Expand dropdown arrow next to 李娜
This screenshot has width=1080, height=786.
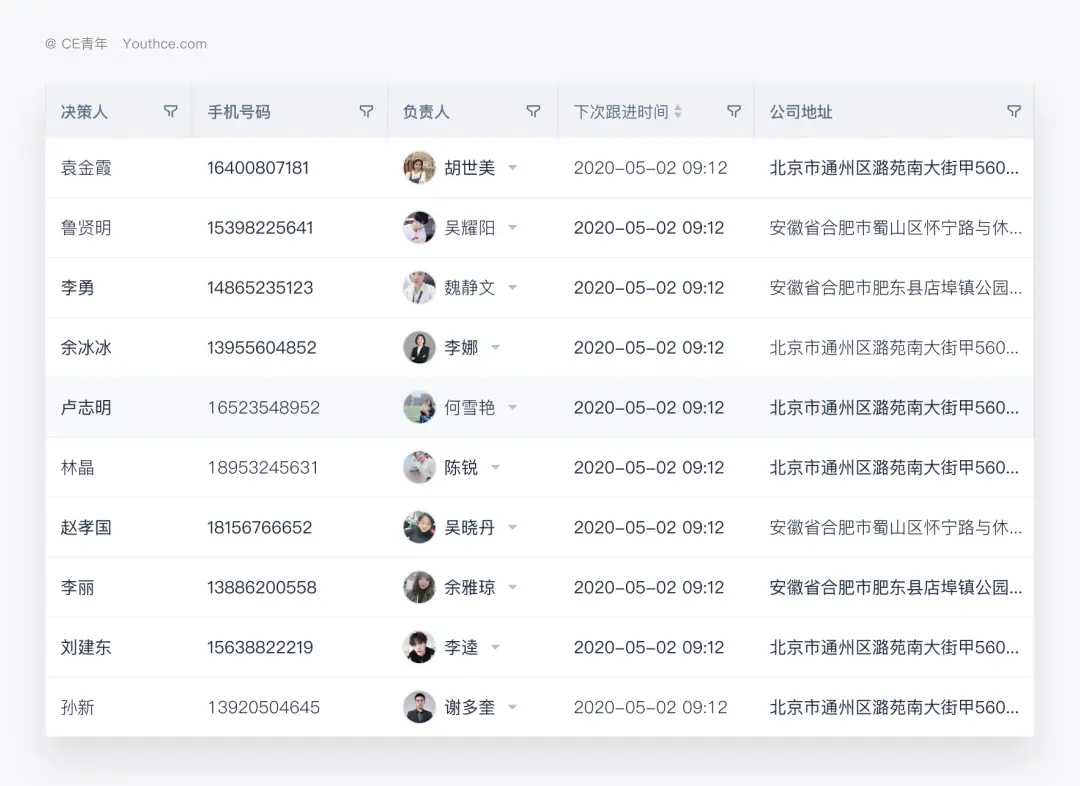pos(495,347)
